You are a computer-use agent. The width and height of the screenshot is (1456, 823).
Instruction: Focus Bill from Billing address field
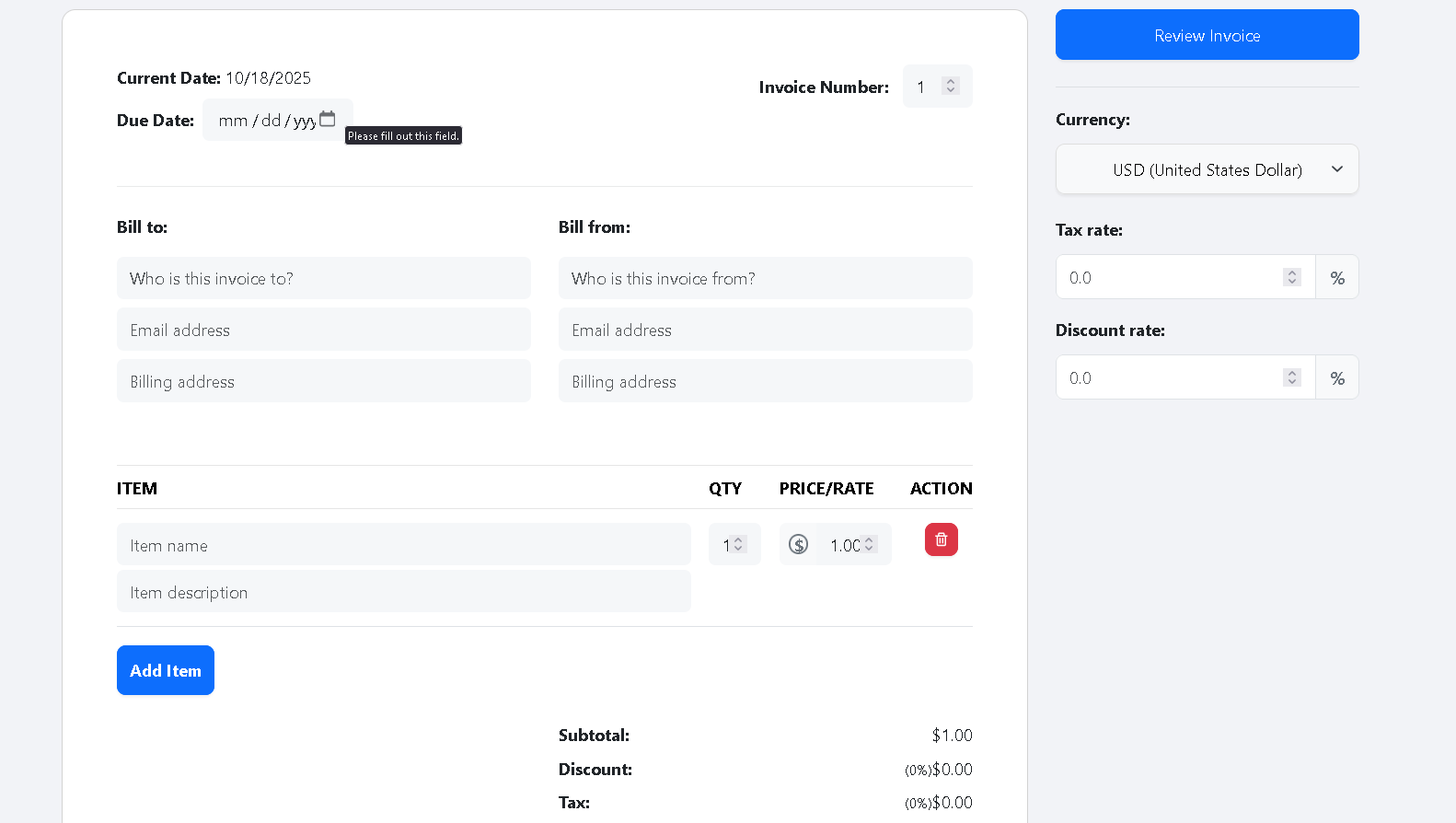[x=766, y=381]
